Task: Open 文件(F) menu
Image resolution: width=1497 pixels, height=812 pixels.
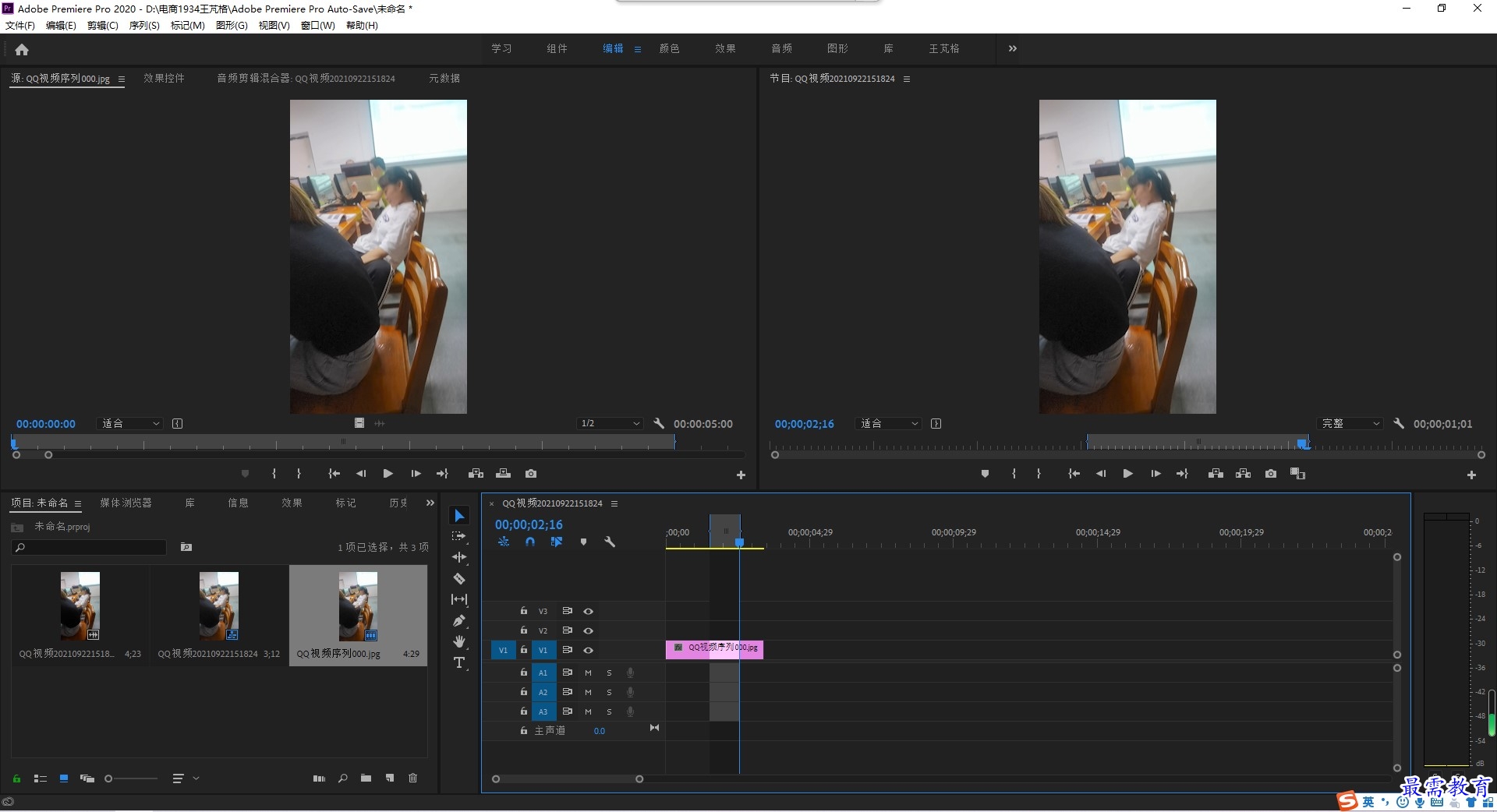Action: 20,26
